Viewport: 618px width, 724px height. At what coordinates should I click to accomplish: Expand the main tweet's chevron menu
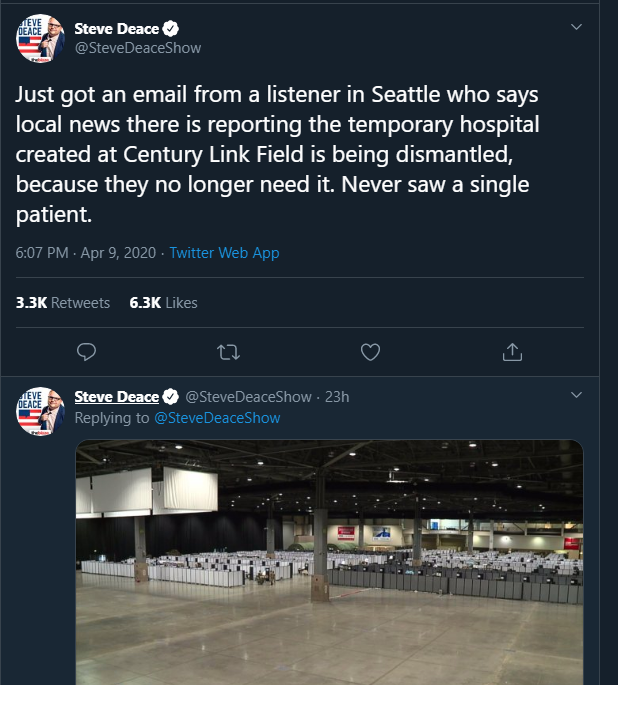point(576,27)
